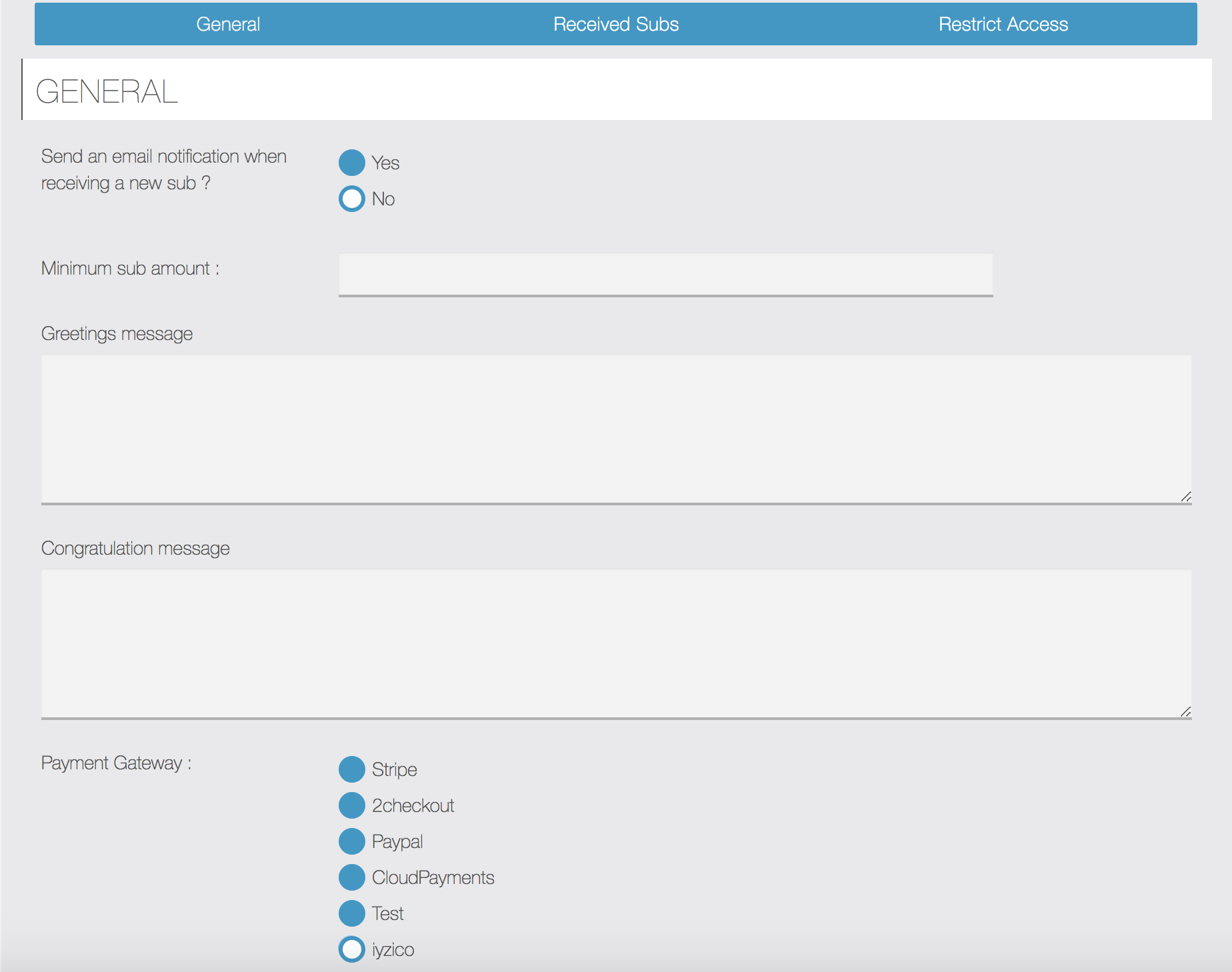1232x972 pixels.
Task: Click the 'Payment Gateway :' label
Action: click(117, 763)
